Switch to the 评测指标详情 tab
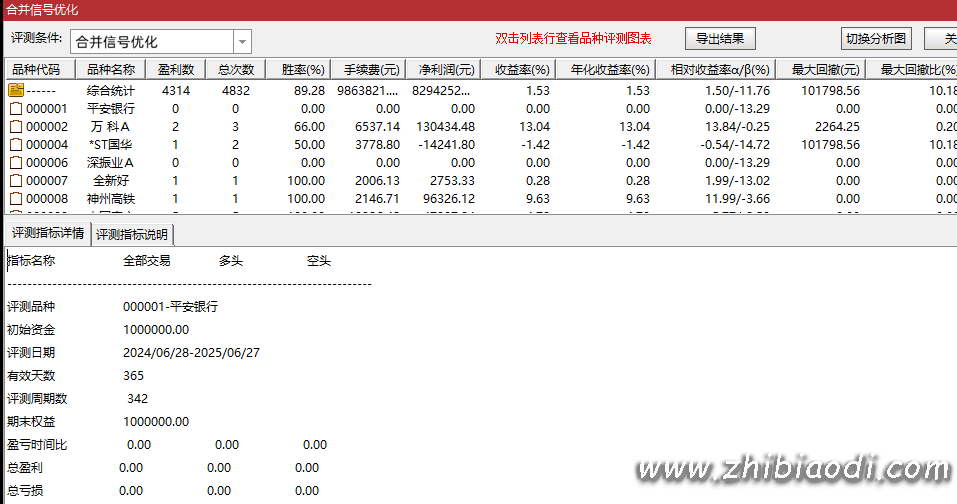This screenshot has width=957, height=504. [x=48, y=233]
